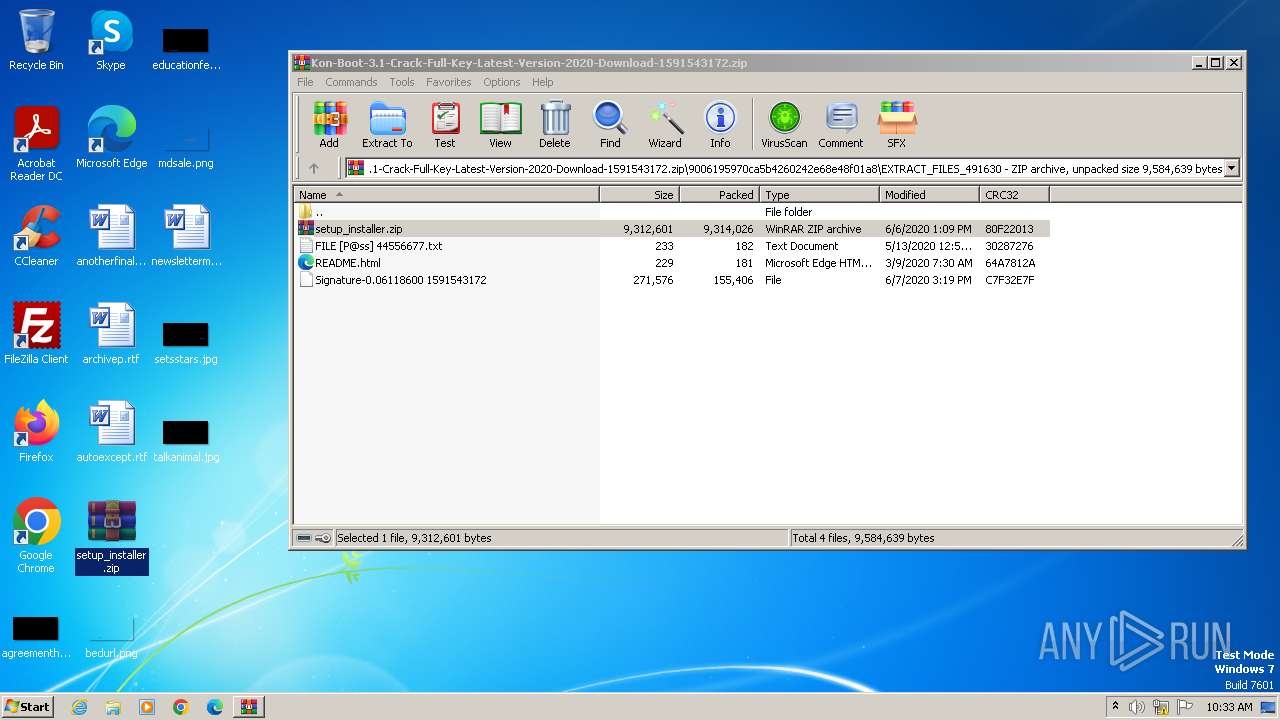Image resolution: width=1280 pixels, height=720 pixels.
Task: Select FILE [P@ss] 44556677.txt row
Action: (672, 246)
